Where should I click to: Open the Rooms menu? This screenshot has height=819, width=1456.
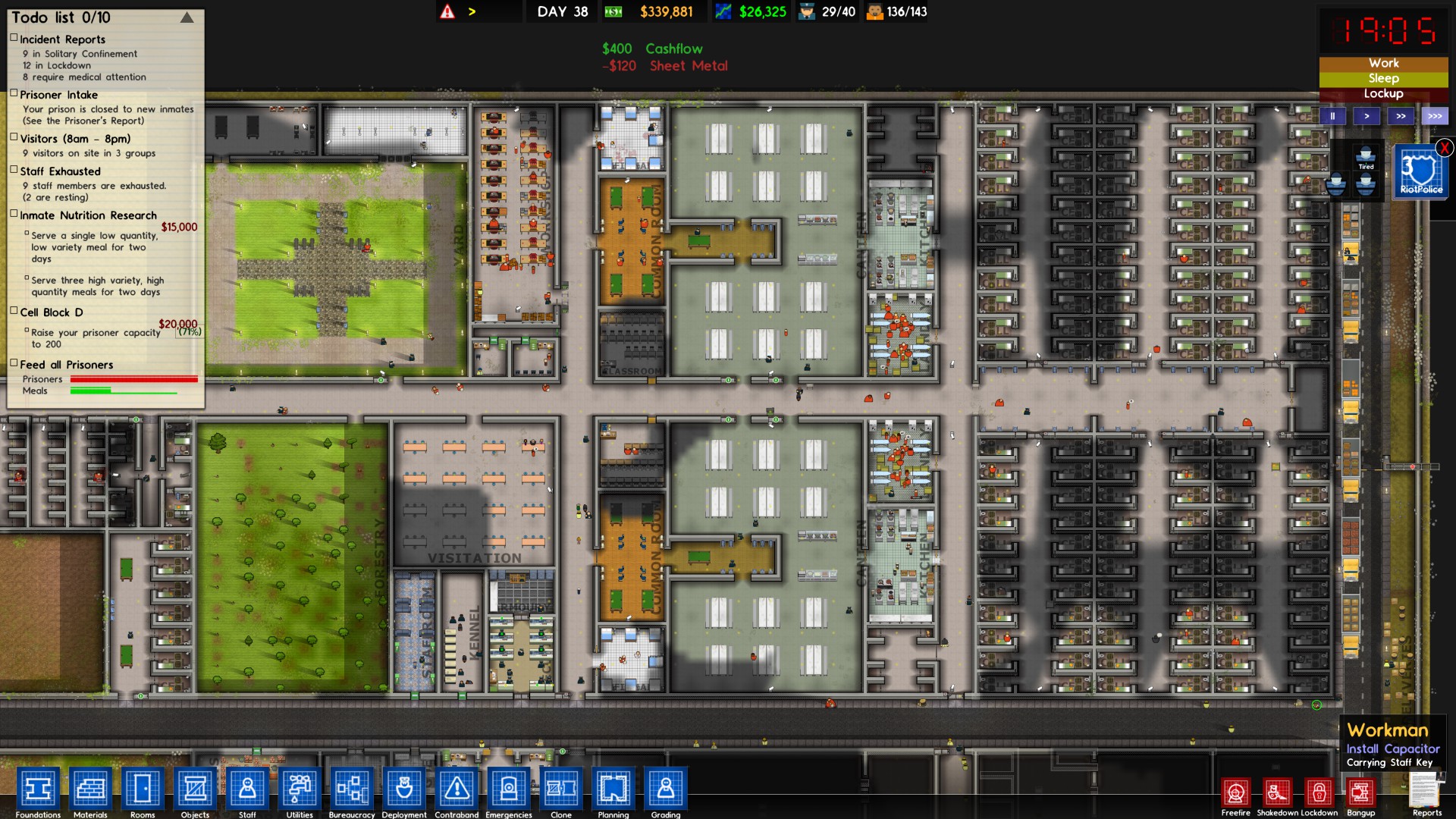click(x=143, y=789)
